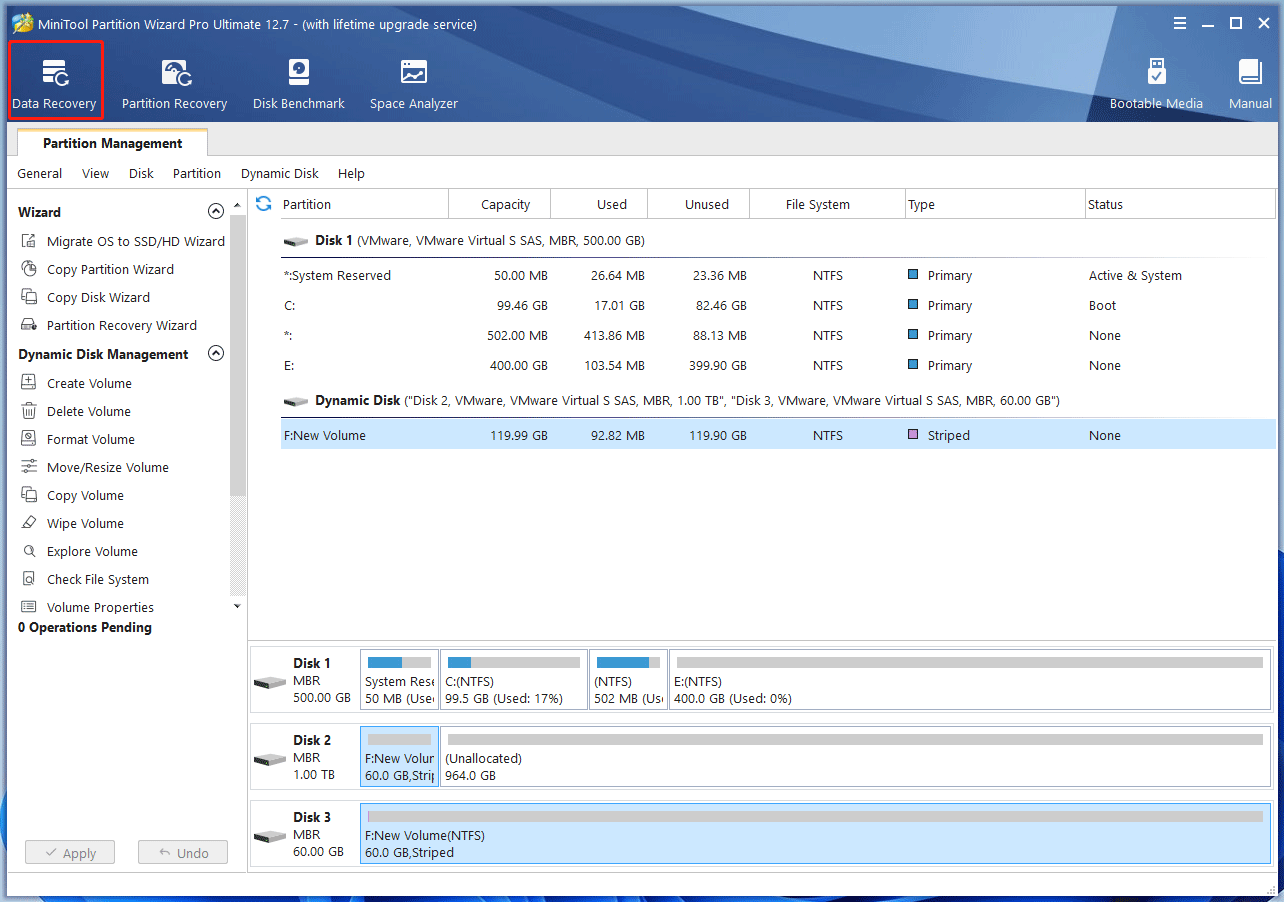Select the Partition Management tab
Viewport: 1284px width, 902px height.
coord(113,143)
